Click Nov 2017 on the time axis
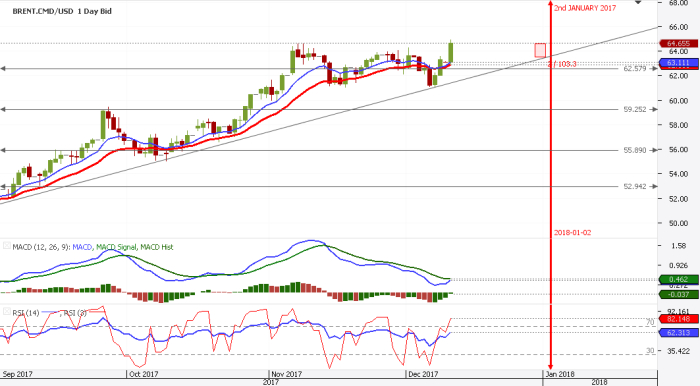700x386 pixels. [287, 374]
